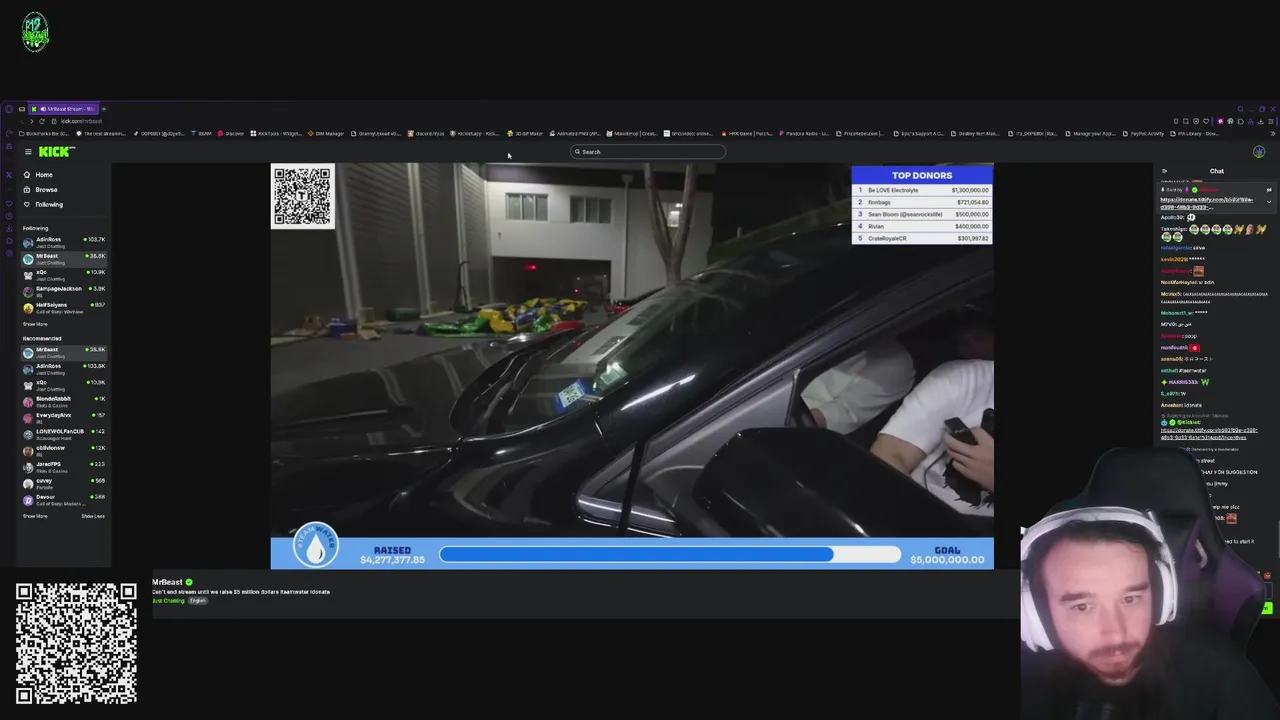Click the Kick search field

pyautogui.click(x=648, y=152)
